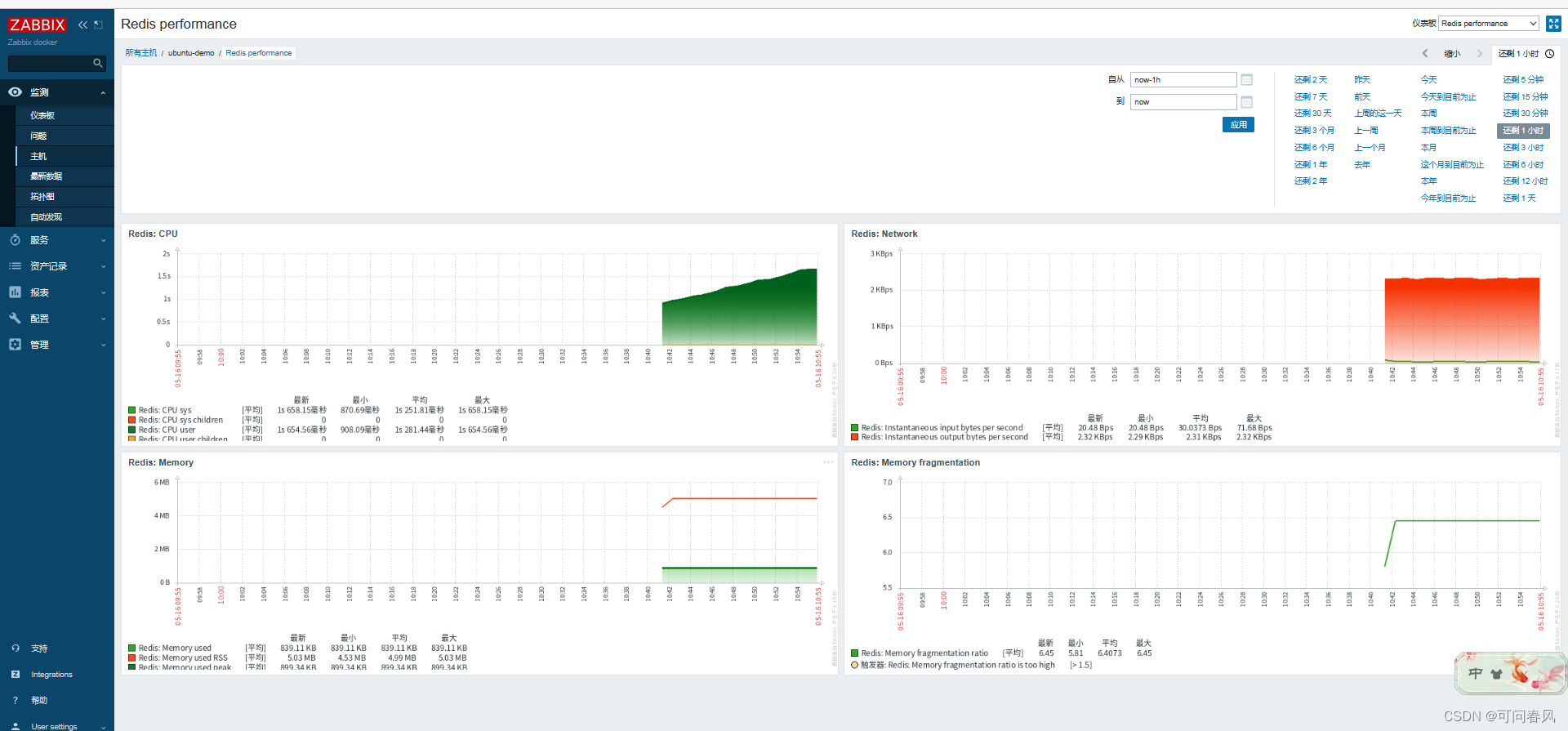This screenshot has height=731, width=1568.
Task: Click the Z icon beside Integrations
Action: 15,675
